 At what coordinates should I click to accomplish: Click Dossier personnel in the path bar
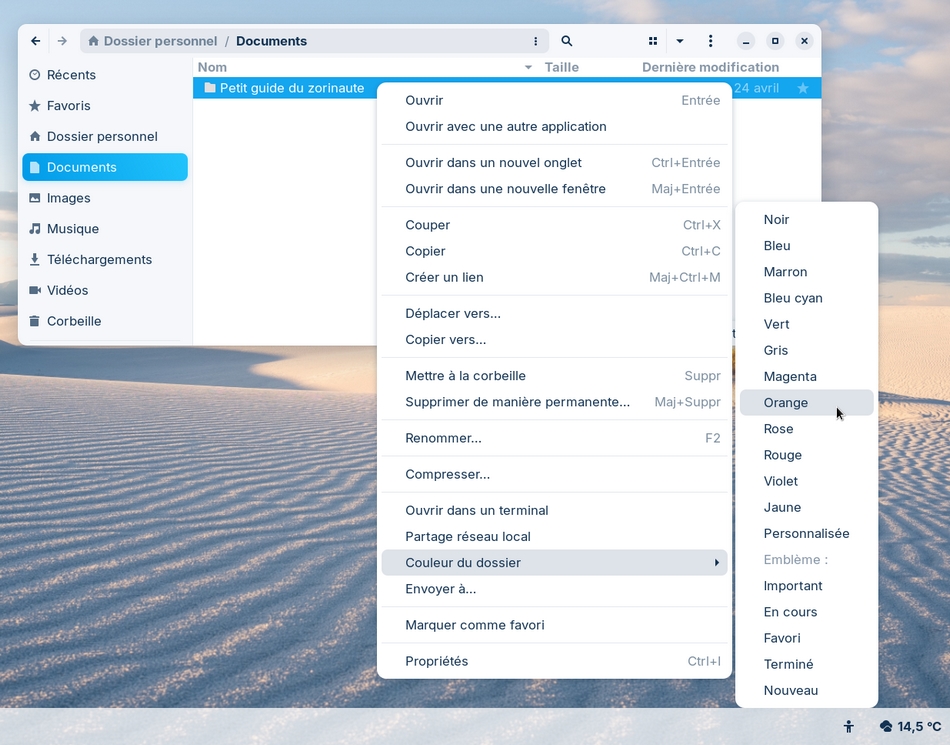click(x=160, y=41)
